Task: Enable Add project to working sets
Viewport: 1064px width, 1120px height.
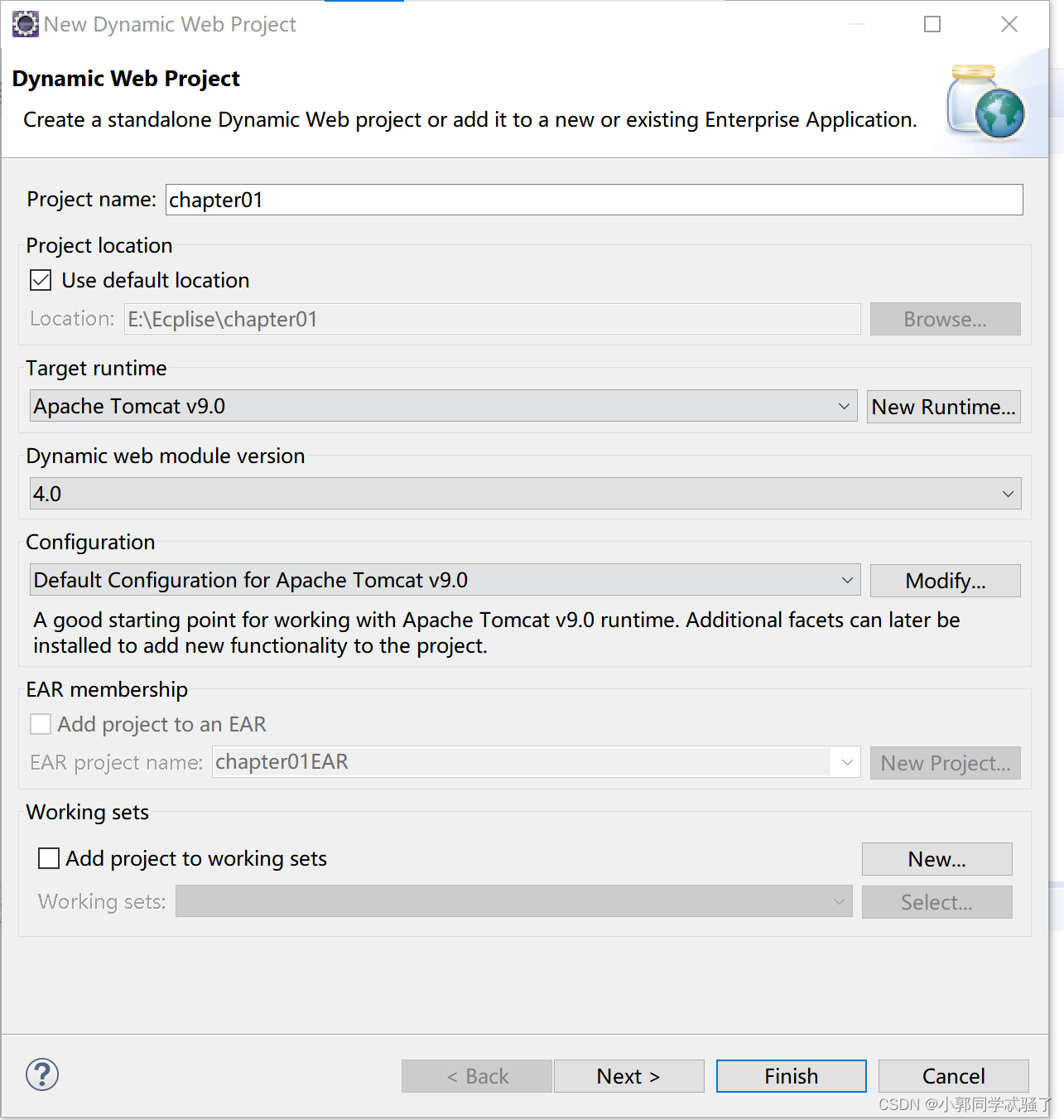Action: (x=49, y=858)
